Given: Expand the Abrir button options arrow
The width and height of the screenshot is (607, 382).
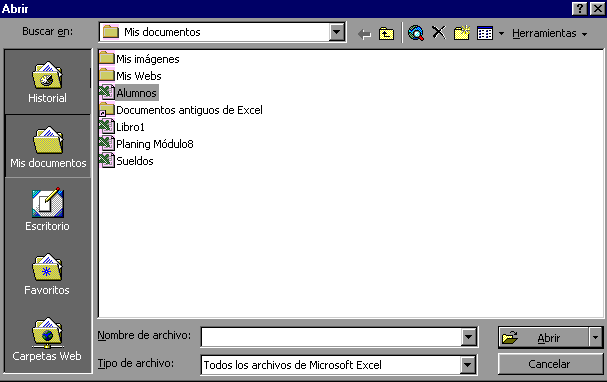Looking at the screenshot, I should point(596,338).
